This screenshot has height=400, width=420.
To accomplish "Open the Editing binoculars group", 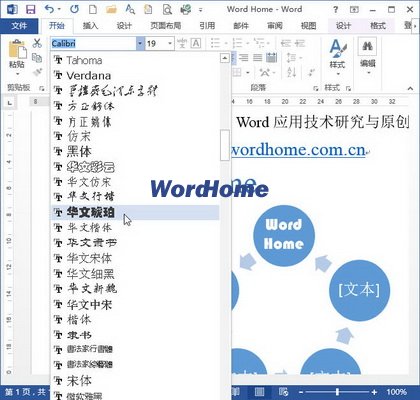I will [x=367, y=56].
